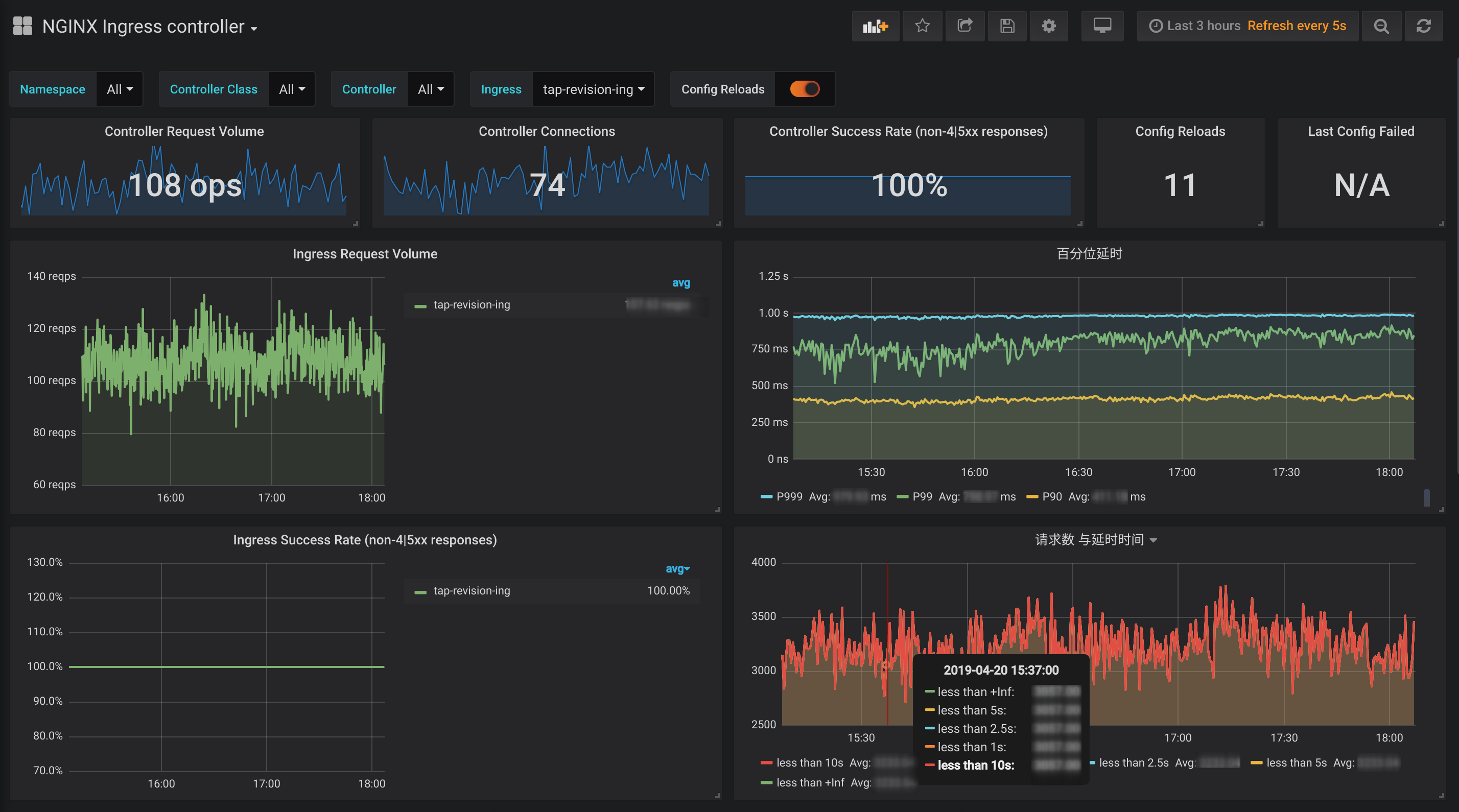Click the Refresh every 5s text
This screenshot has width=1459, height=812.
(1297, 26)
